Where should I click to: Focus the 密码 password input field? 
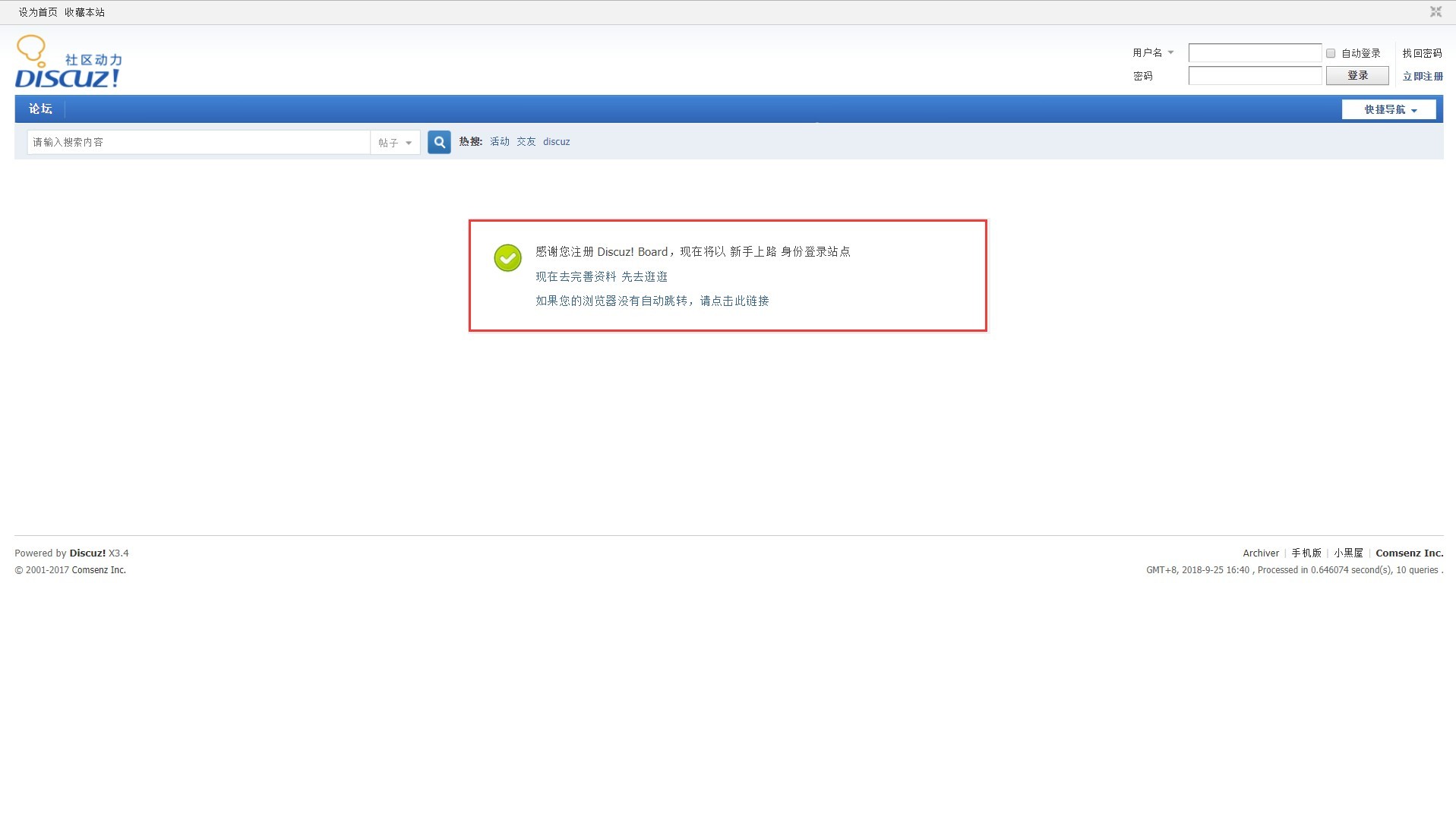(1255, 75)
